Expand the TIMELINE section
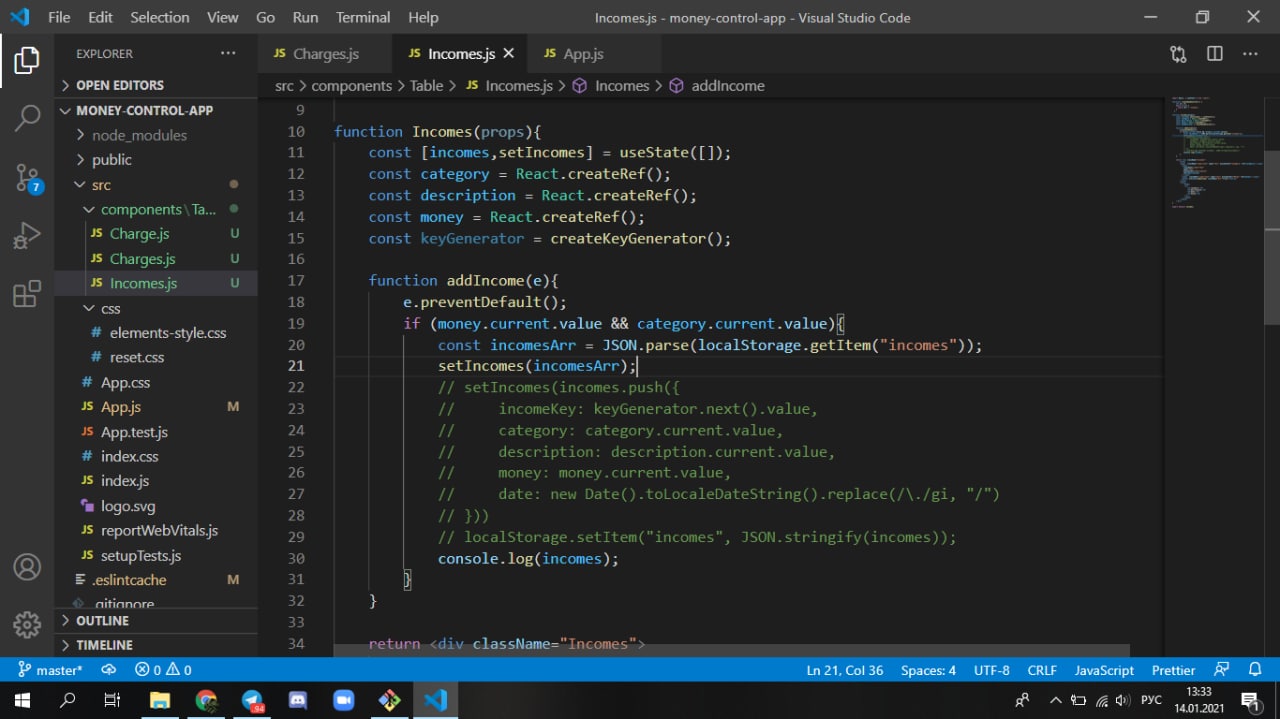The image size is (1280, 719). click(x=104, y=645)
